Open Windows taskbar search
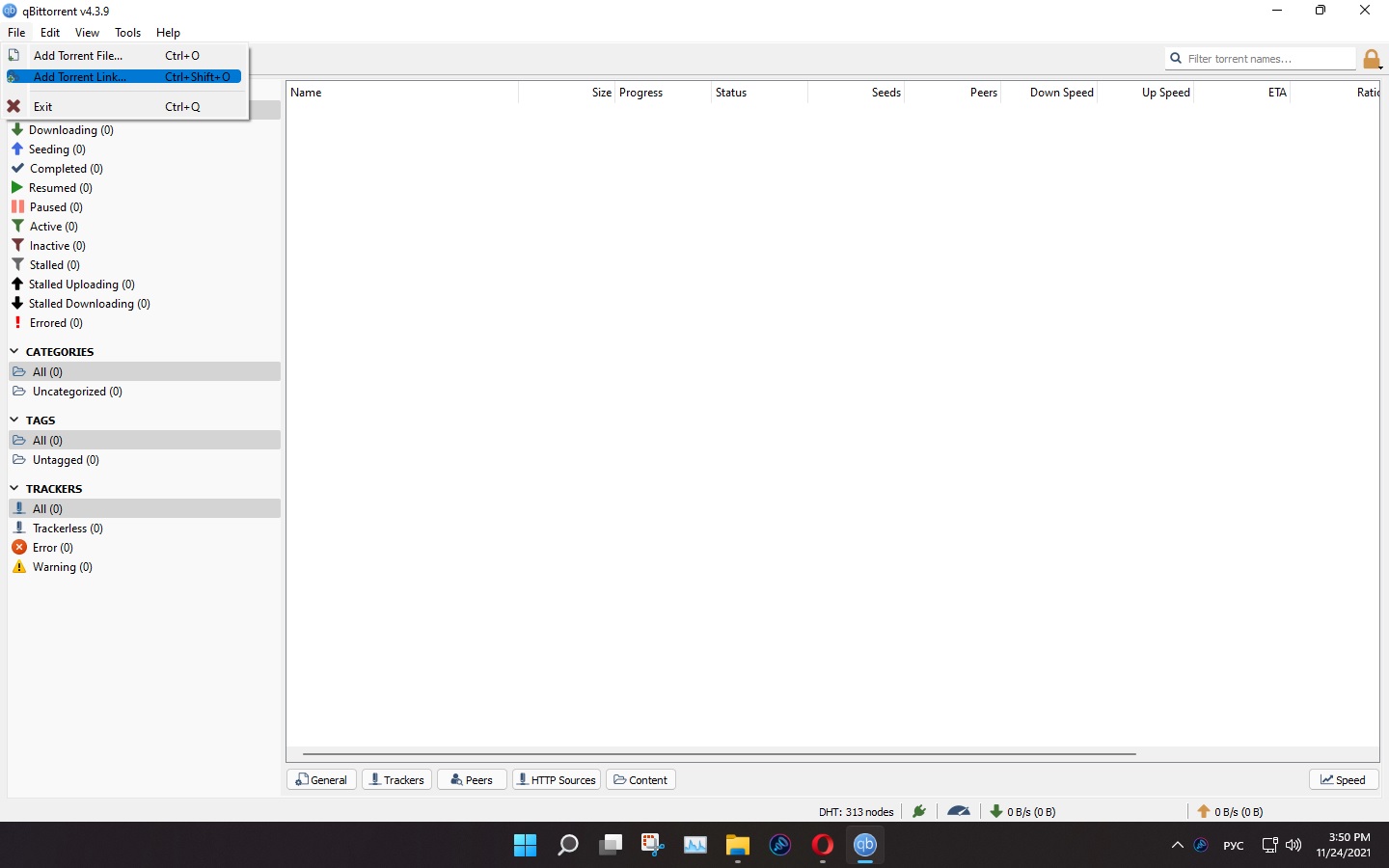Image resolution: width=1389 pixels, height=868 pixels. coord(568,845)
